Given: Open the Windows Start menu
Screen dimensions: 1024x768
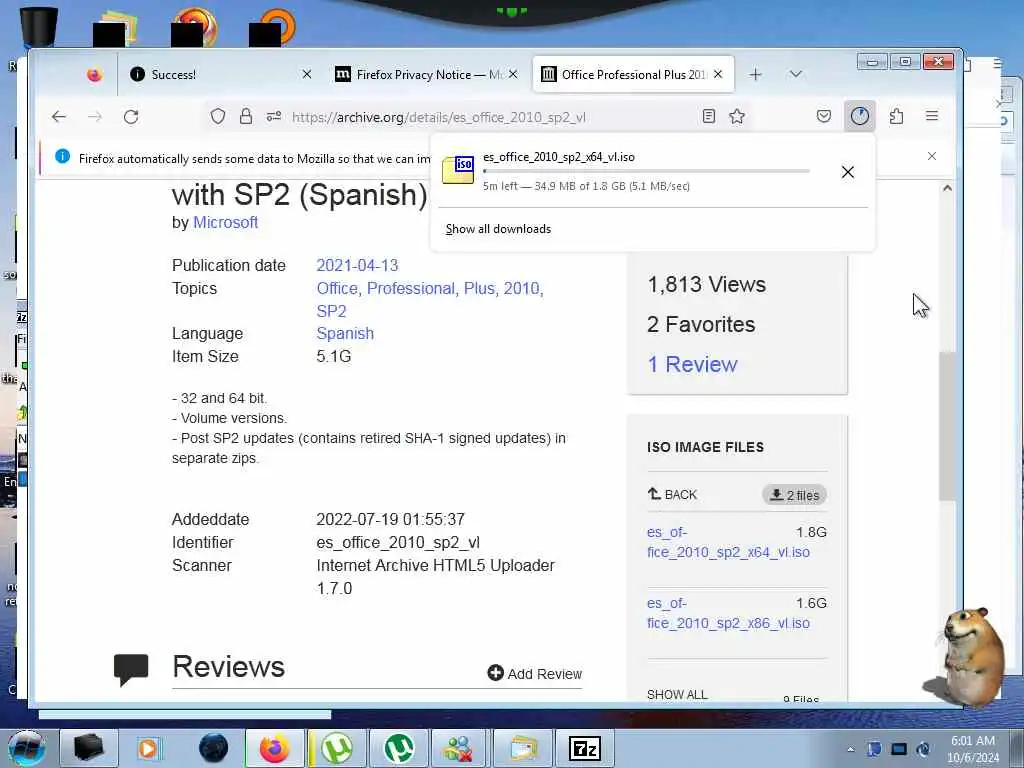Looking at the screenshot, I should pyautogui.click(x=27, y=748).
